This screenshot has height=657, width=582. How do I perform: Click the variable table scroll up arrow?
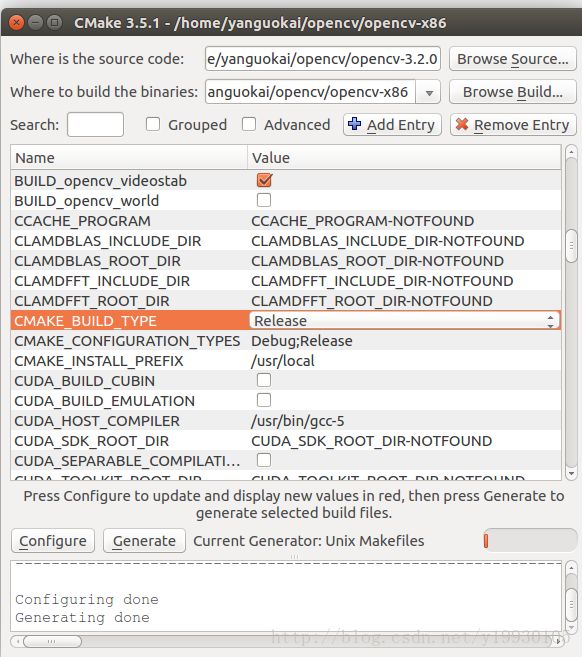571,152
